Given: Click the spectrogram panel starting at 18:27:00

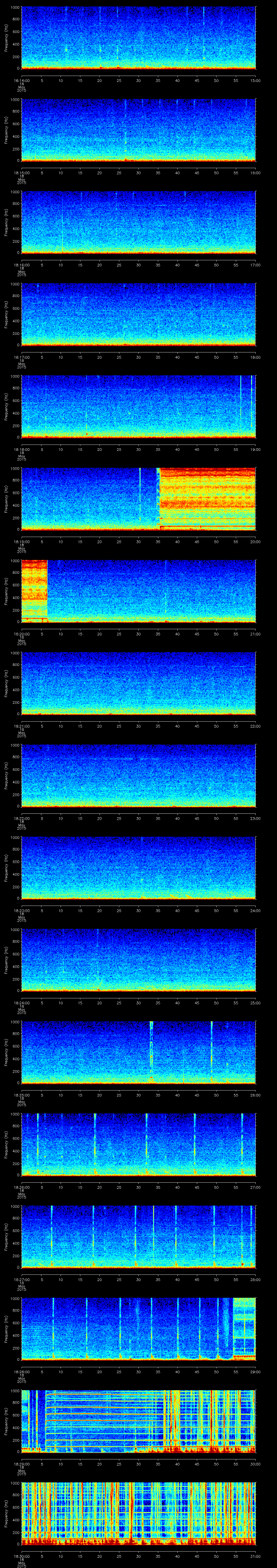Looking at the screenshot, I should tap(139, 1237).
